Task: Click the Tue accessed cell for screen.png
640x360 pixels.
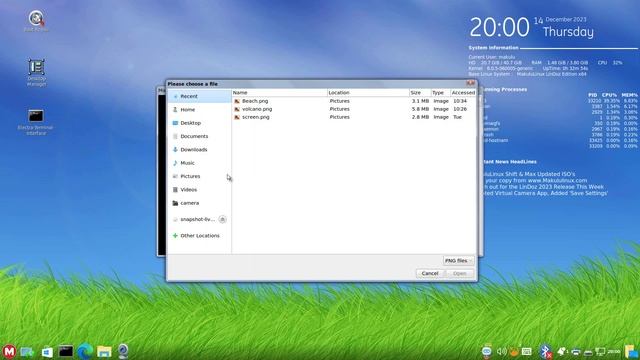Action: pyautogui.click(x=457, y=117)
